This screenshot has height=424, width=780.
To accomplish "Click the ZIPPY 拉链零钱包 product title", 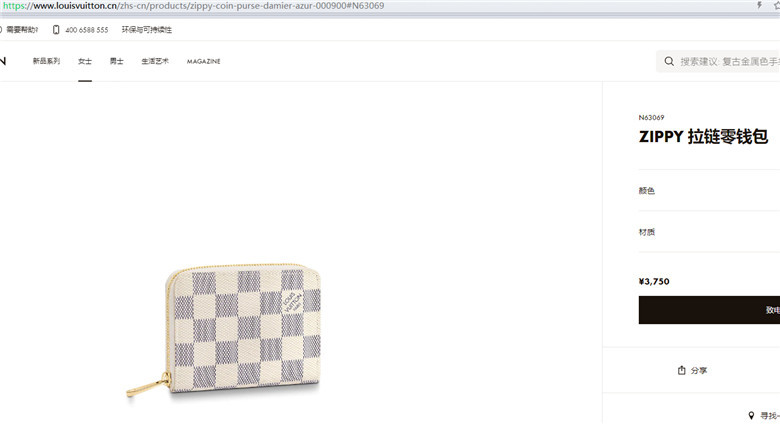I will coord(703,136).
